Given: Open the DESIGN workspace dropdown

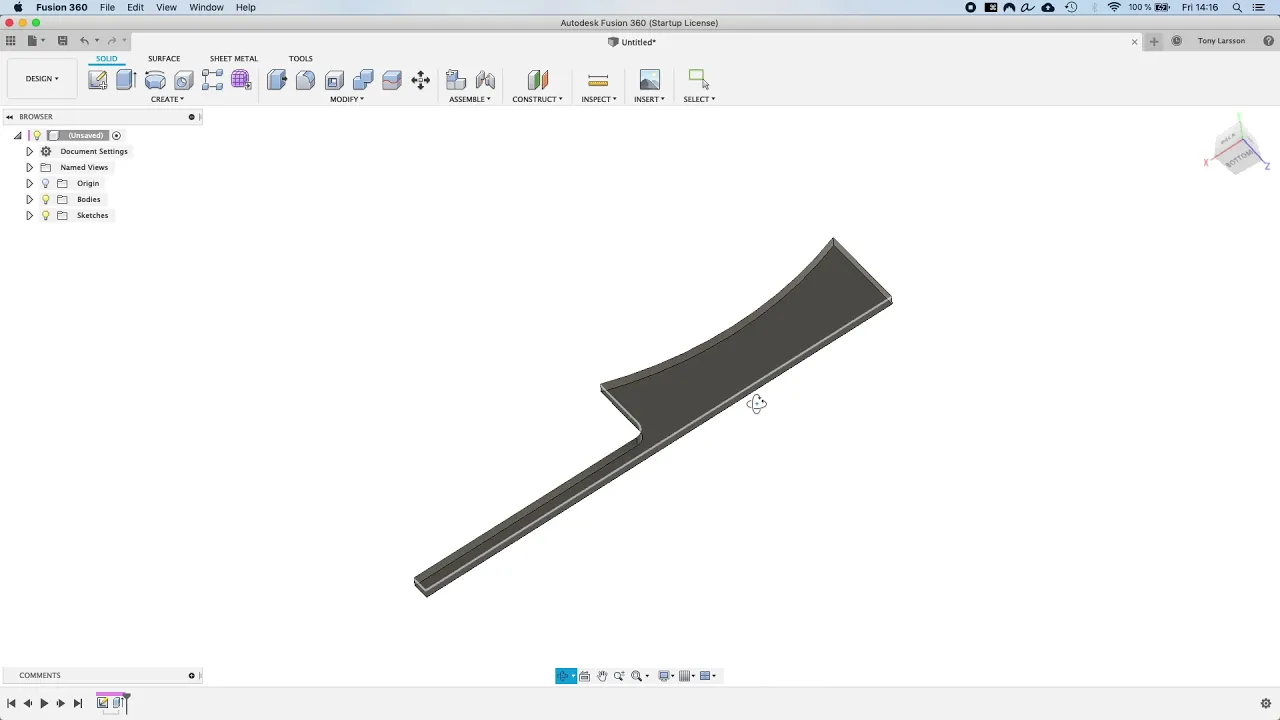Looking at the screenshot, I should click(42, 78).
